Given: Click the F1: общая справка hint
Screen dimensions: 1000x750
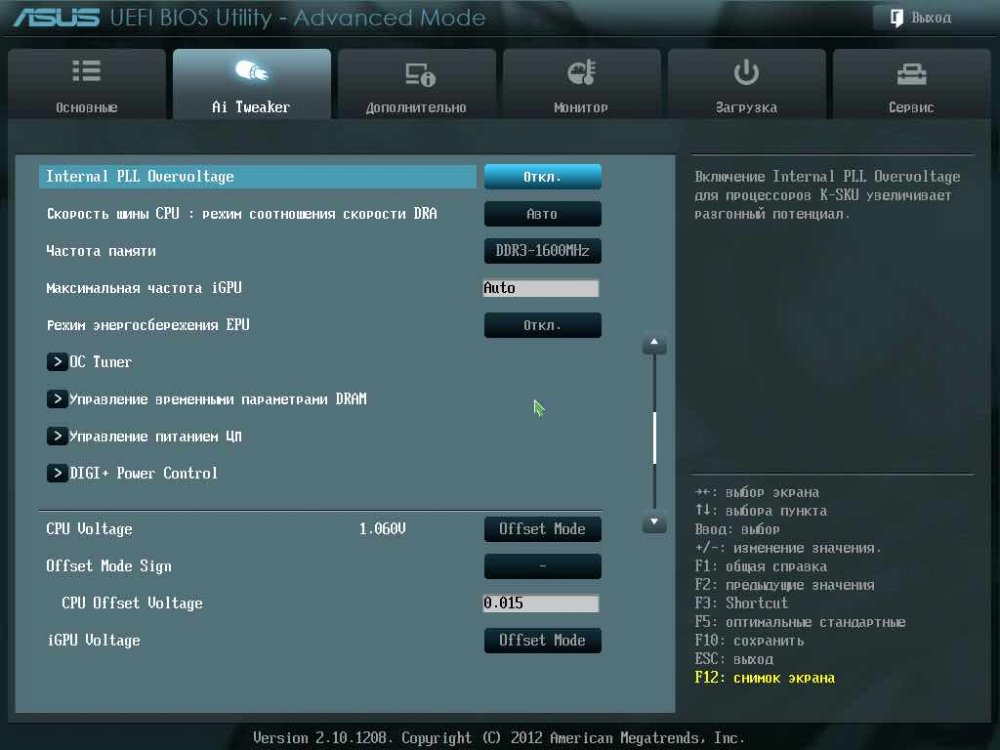Looking at the screenshot, I should pos(760,566).
